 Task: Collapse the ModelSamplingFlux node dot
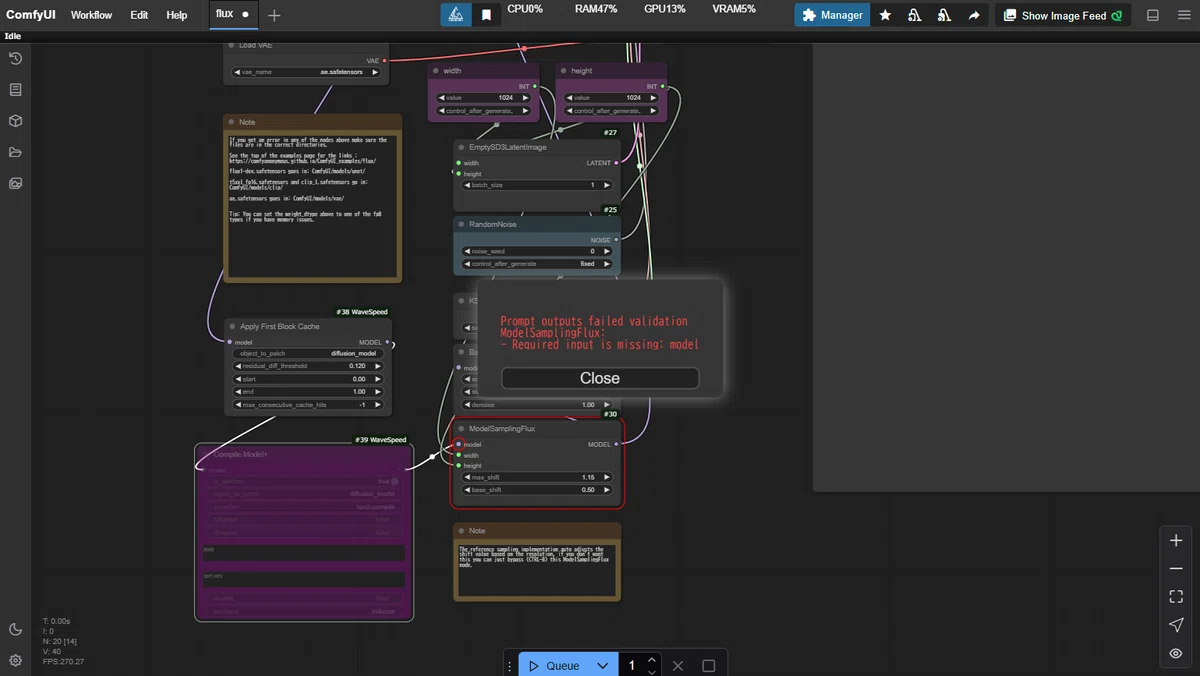[x=460, y=428]
